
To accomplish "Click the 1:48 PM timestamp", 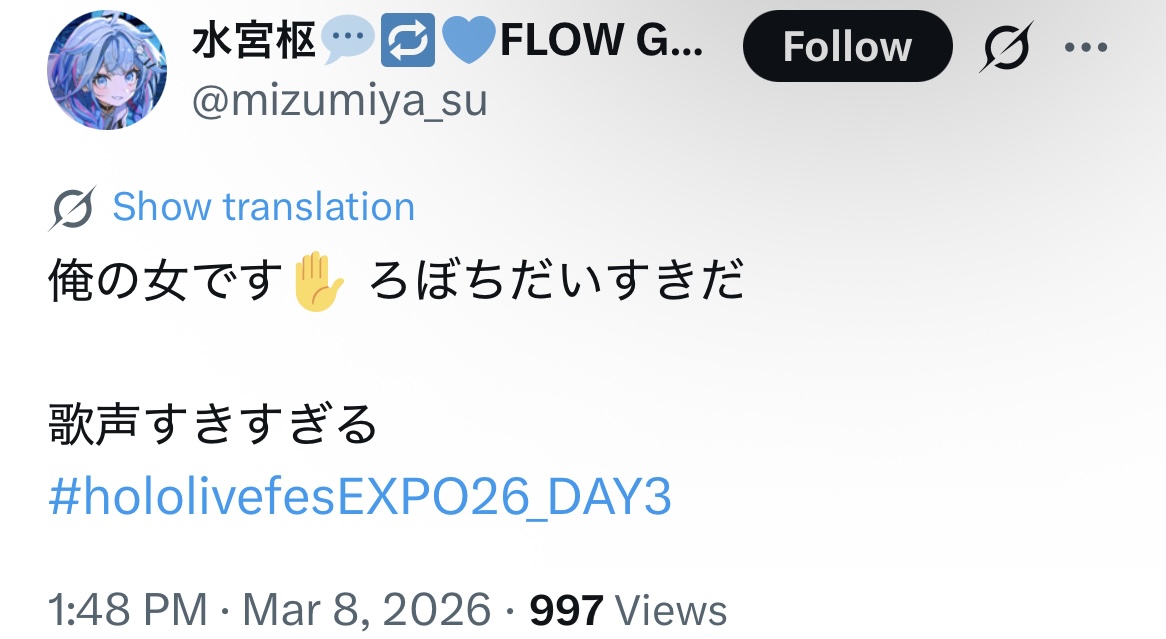I will [x=128, y=610].
